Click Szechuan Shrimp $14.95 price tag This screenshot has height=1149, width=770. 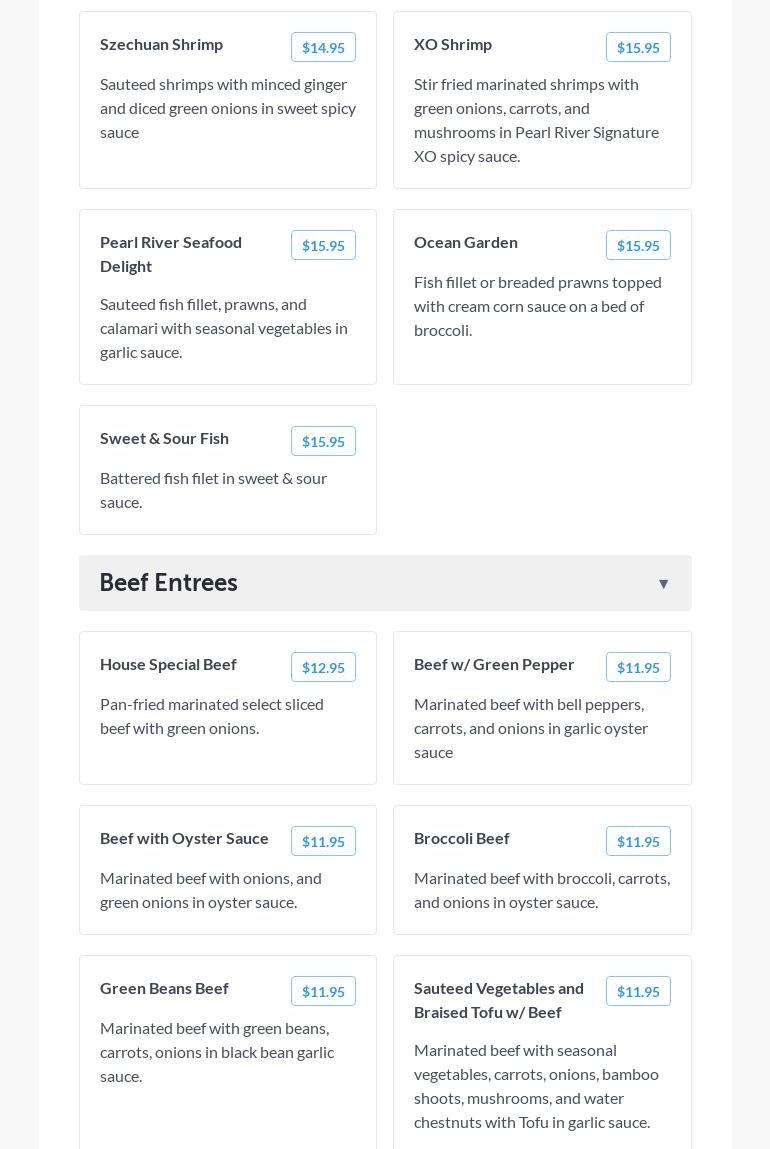(x=323, y=48)
